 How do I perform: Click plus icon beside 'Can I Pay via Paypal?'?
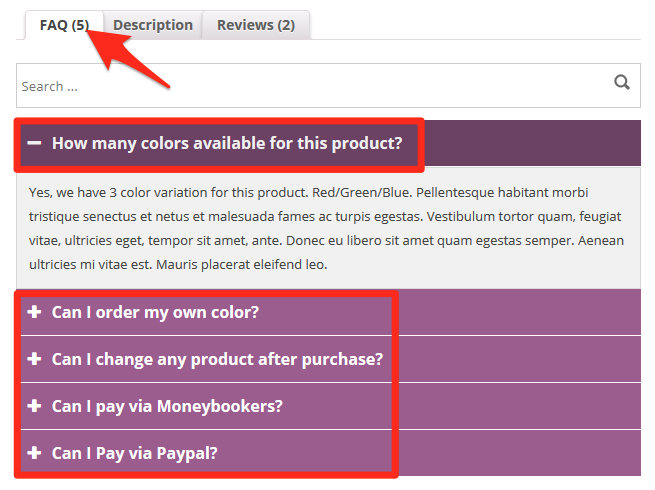point(34,453)
